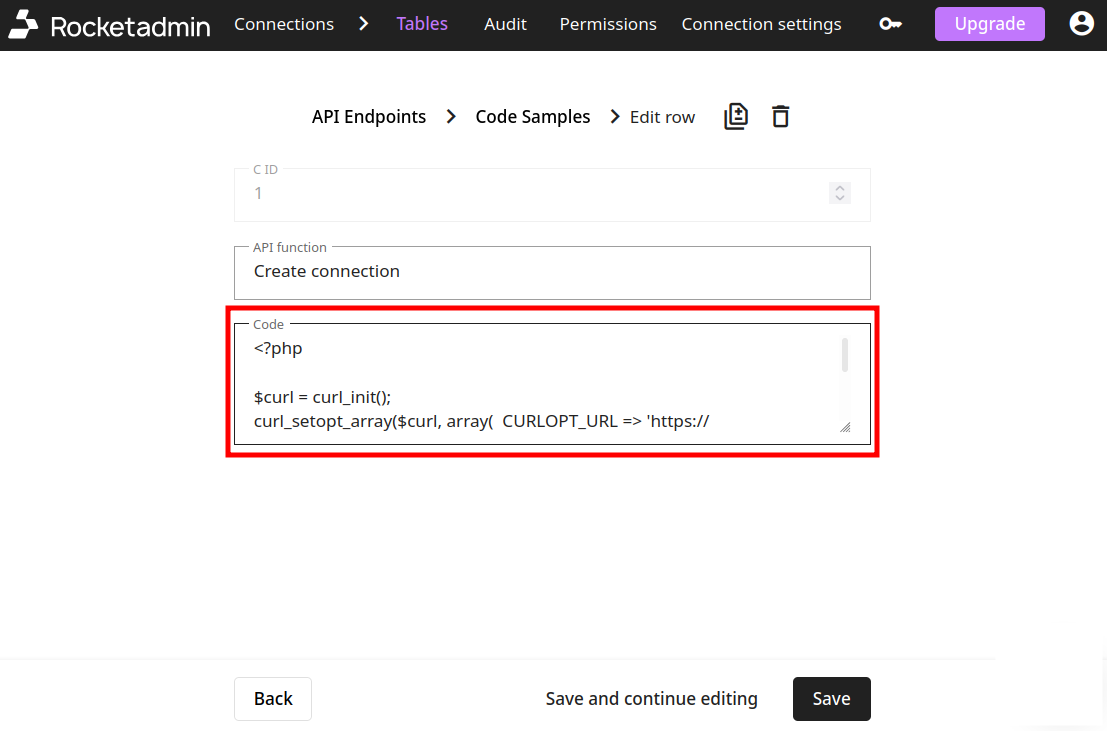The image size is (1107, 731).
Task: Select Save and continue editing
Action: 651,698
